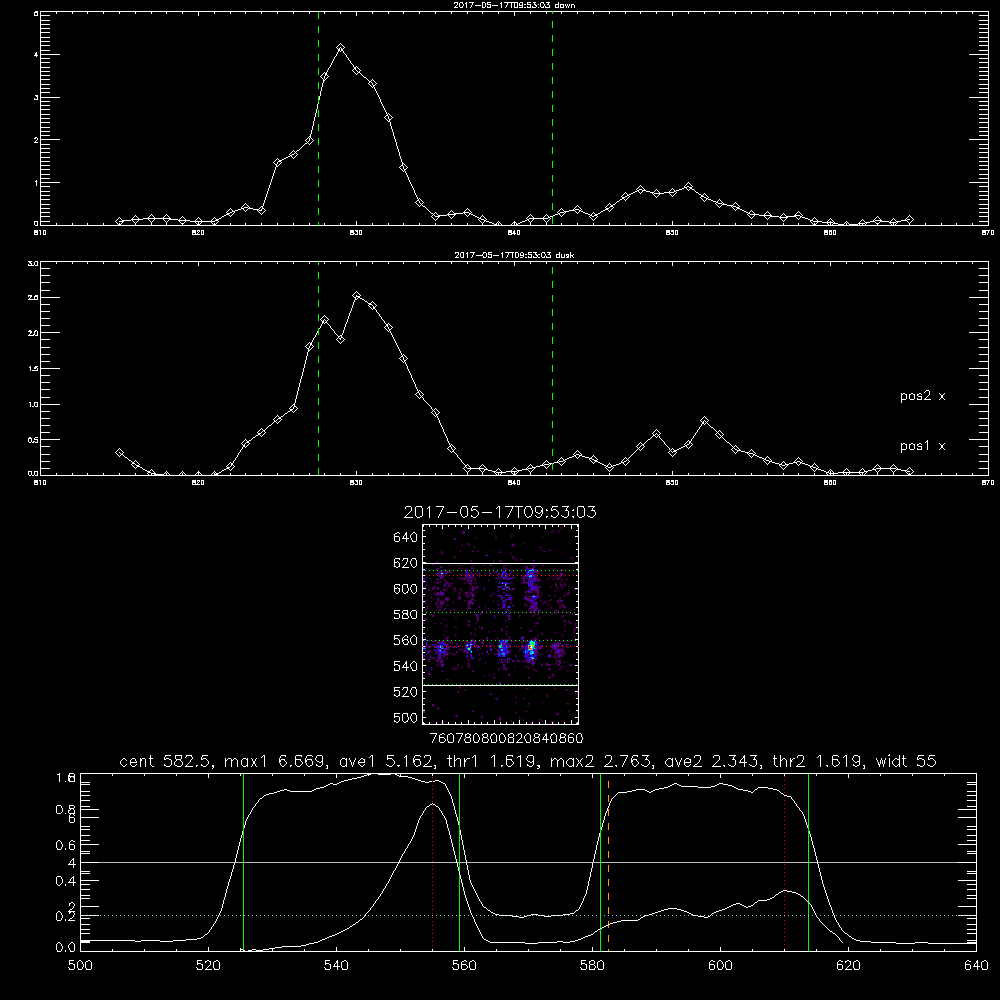This screenshot has width=1000, height=1000.
Task: Click the dusk plot y-axis label 1.5
Action: pos(34,369)
